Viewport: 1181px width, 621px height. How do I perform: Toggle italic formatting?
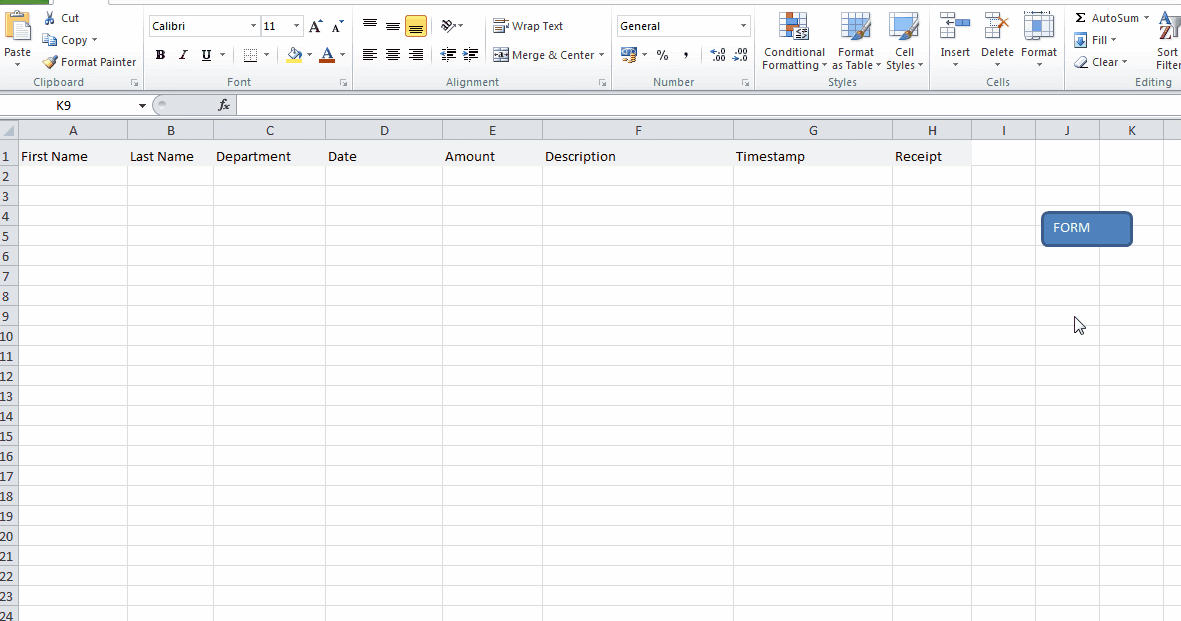[180, 54]
